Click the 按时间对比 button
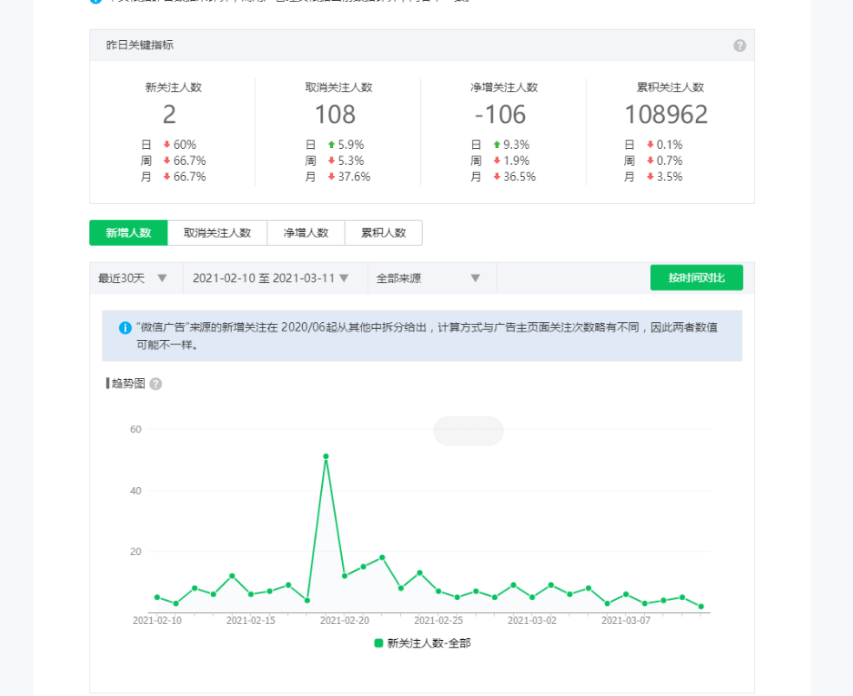Image resolution: width=853 pixels, height=696 pixels. (696, 278)
